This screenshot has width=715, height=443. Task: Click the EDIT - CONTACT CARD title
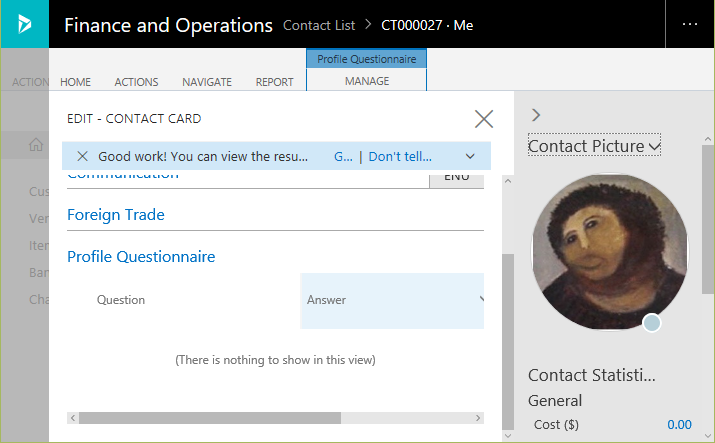tap(134, 118)
